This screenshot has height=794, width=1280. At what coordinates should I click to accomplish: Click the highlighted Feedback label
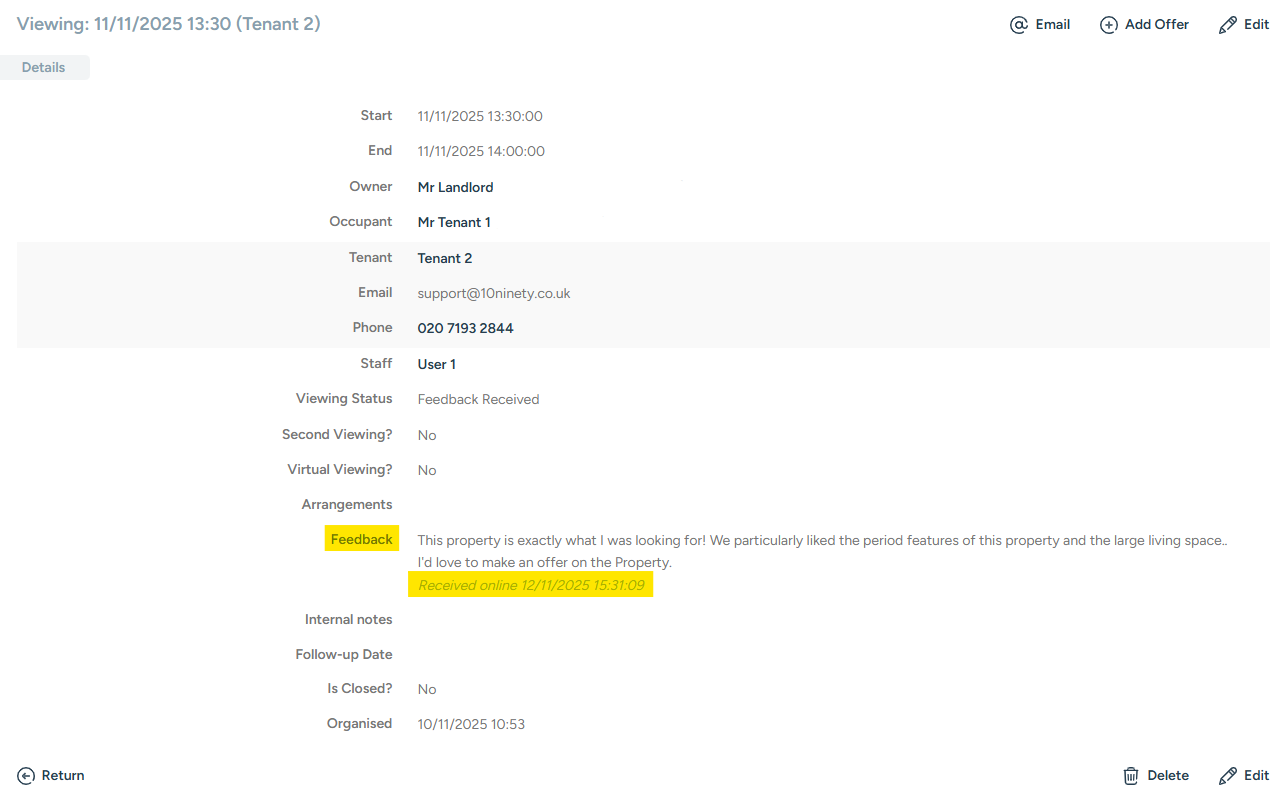[361, 539]
